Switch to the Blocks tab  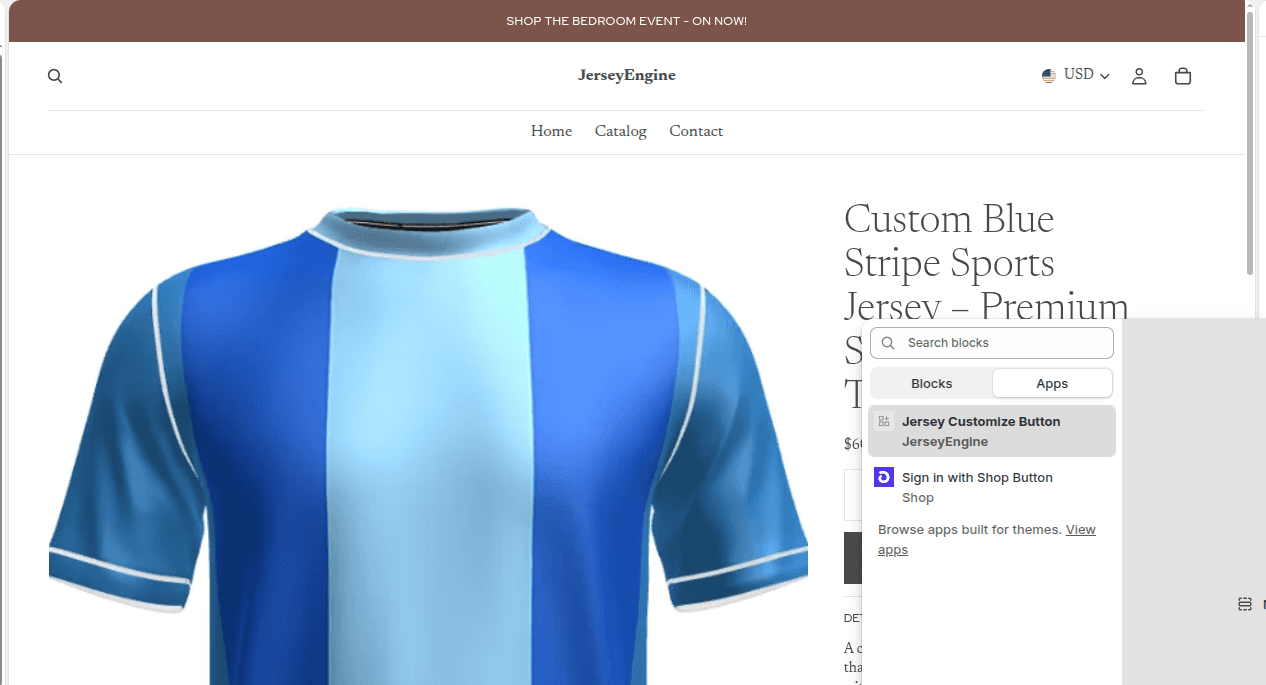click(932, 384)
